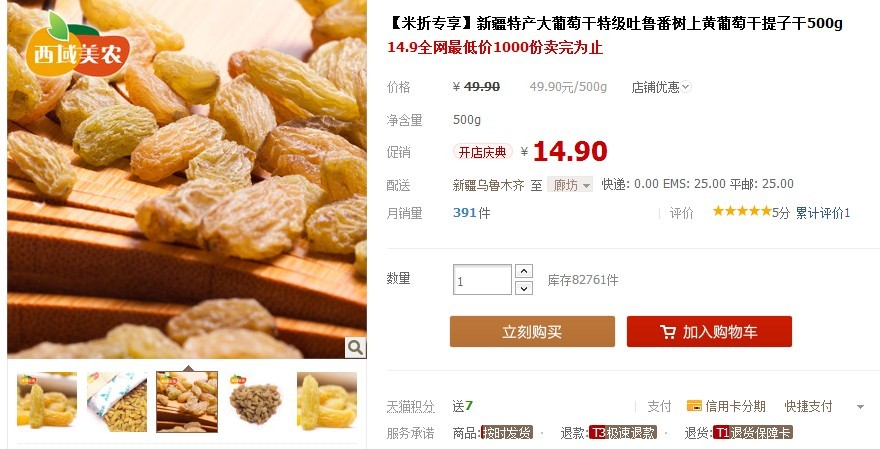Expand payment options arrow beside 快捷支付
880x449 pixels.
[860, 407]
